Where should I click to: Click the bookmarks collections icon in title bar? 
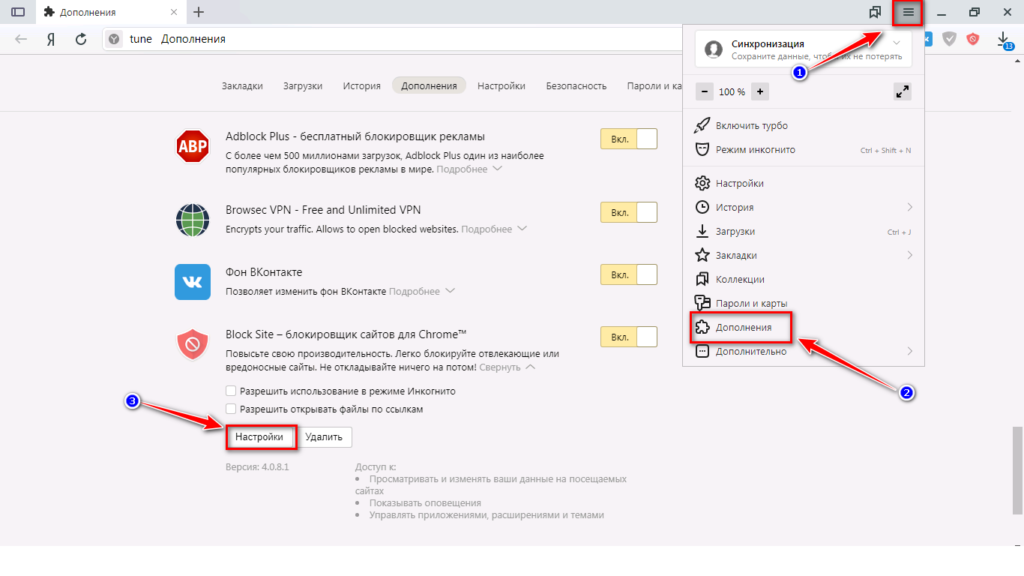coord(875,12)
